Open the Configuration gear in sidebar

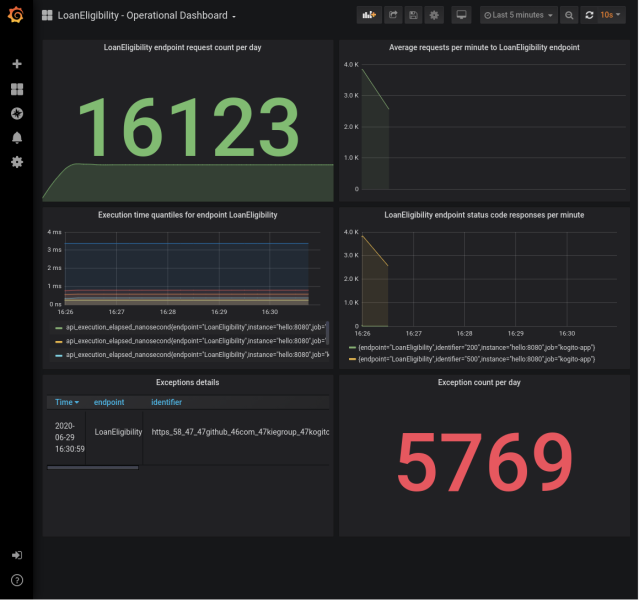tap(17, 162)
